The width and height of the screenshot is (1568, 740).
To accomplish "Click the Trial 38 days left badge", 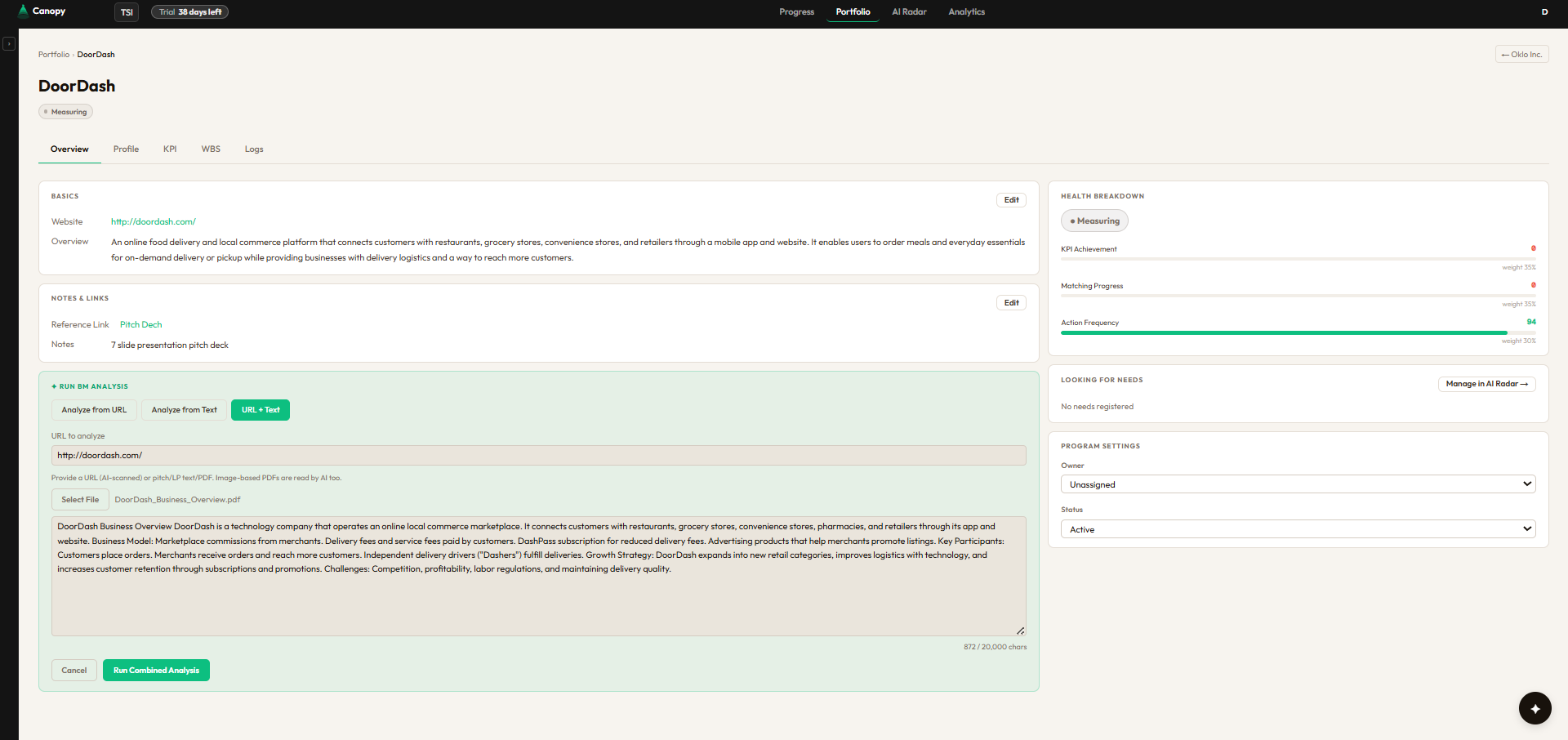I will tap(189, 12).
